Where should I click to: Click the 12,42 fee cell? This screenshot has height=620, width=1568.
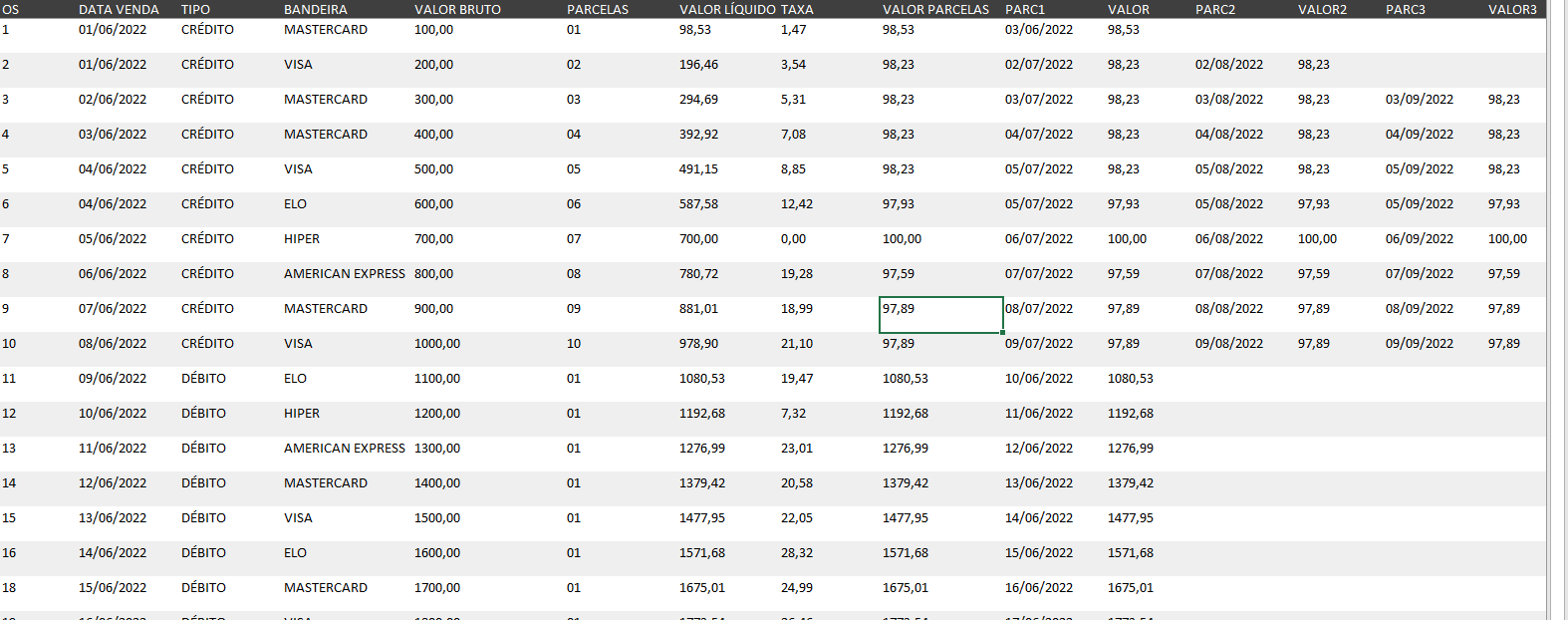(797, 204)
